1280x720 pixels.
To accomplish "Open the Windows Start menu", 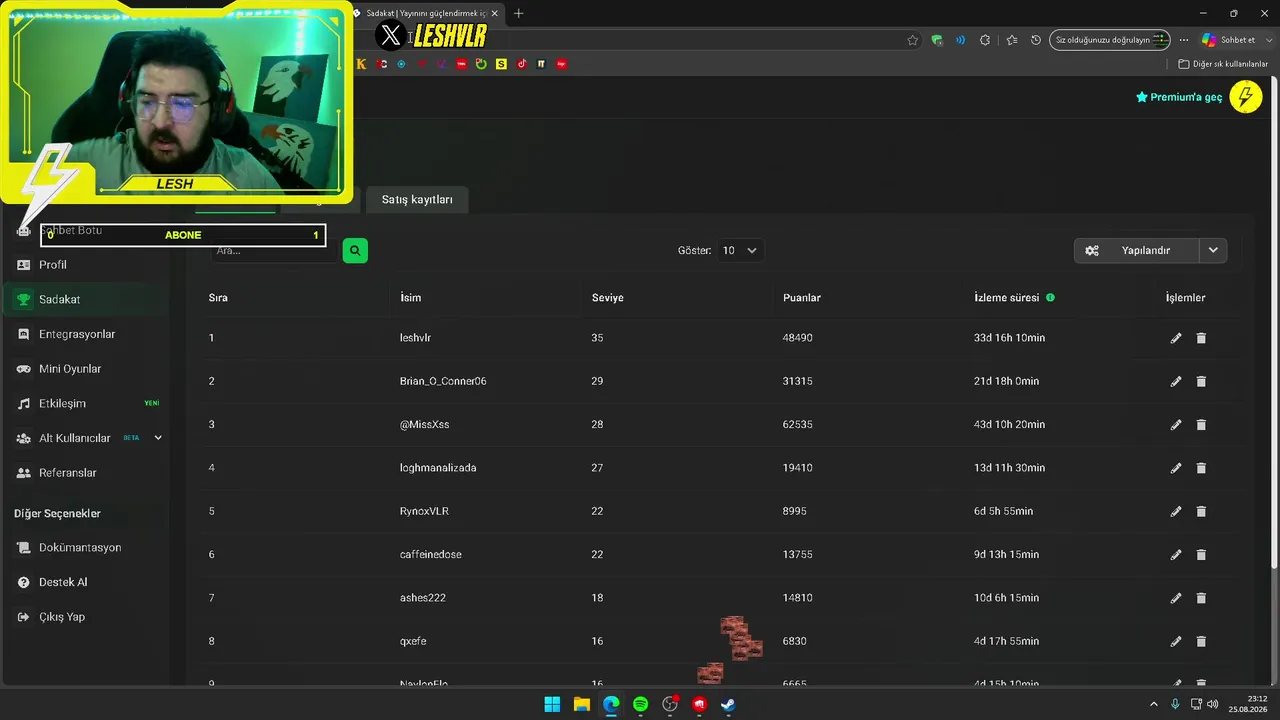I will (552, 704).
